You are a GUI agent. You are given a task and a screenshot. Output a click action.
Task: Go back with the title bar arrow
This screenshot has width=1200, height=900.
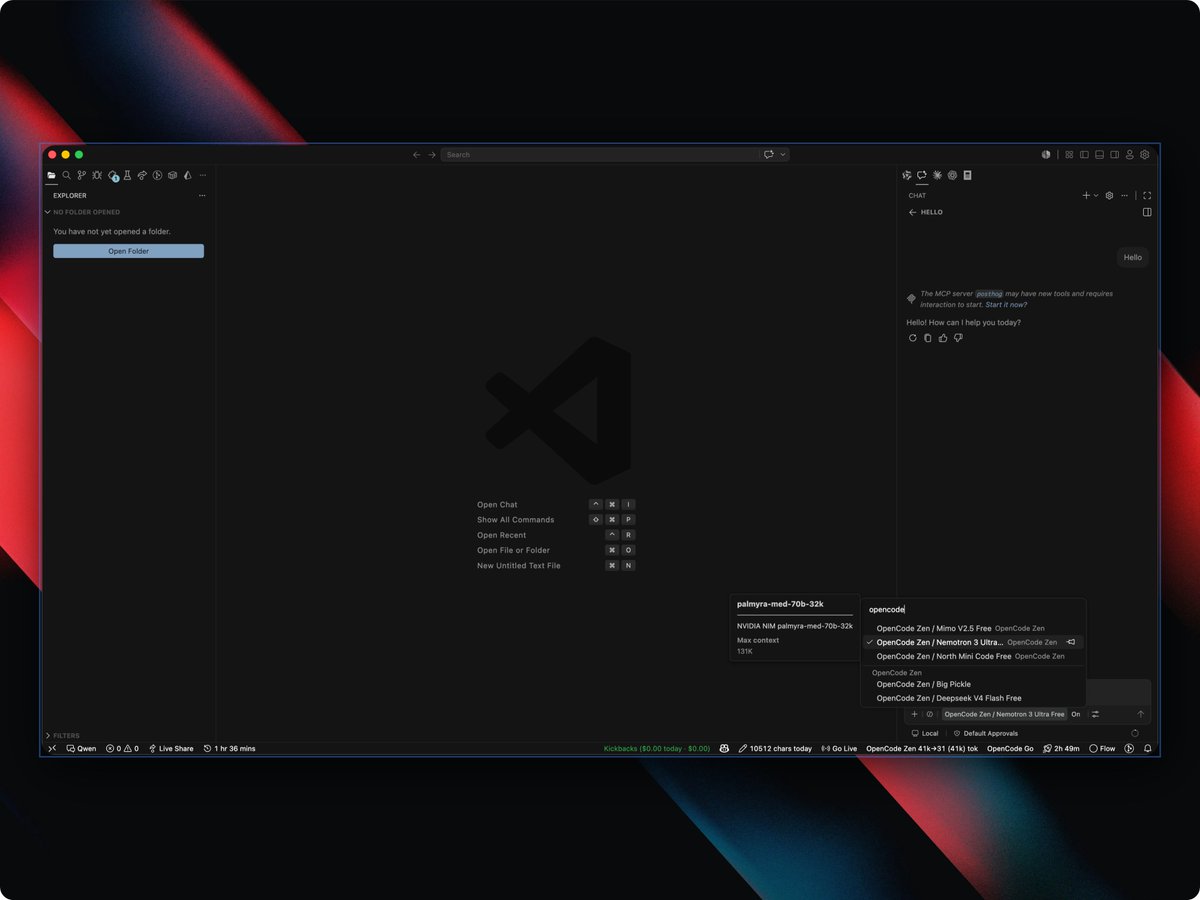point(417,155)
